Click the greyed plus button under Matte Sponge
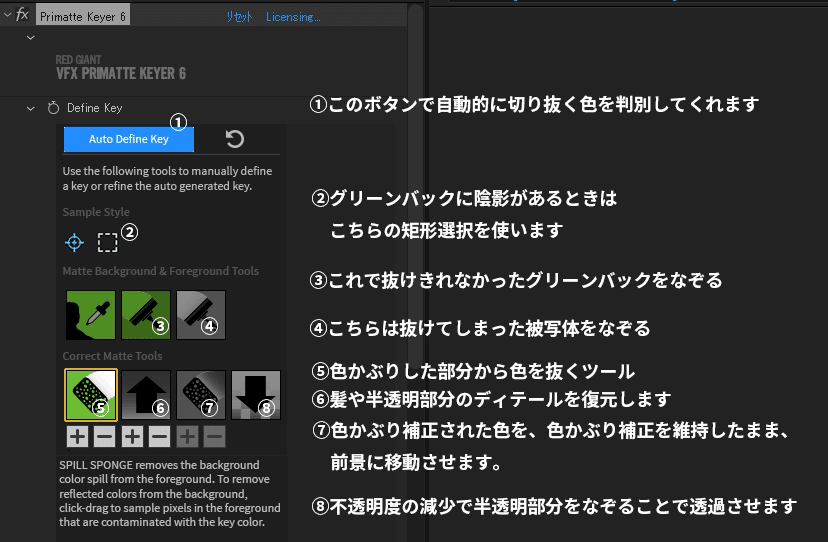 click(187, 437)
